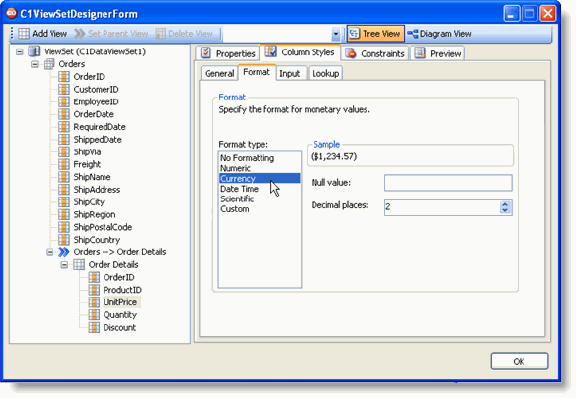Collapse the Order Details node
This screenshot has width=576, height=398.
coord(64,265)
